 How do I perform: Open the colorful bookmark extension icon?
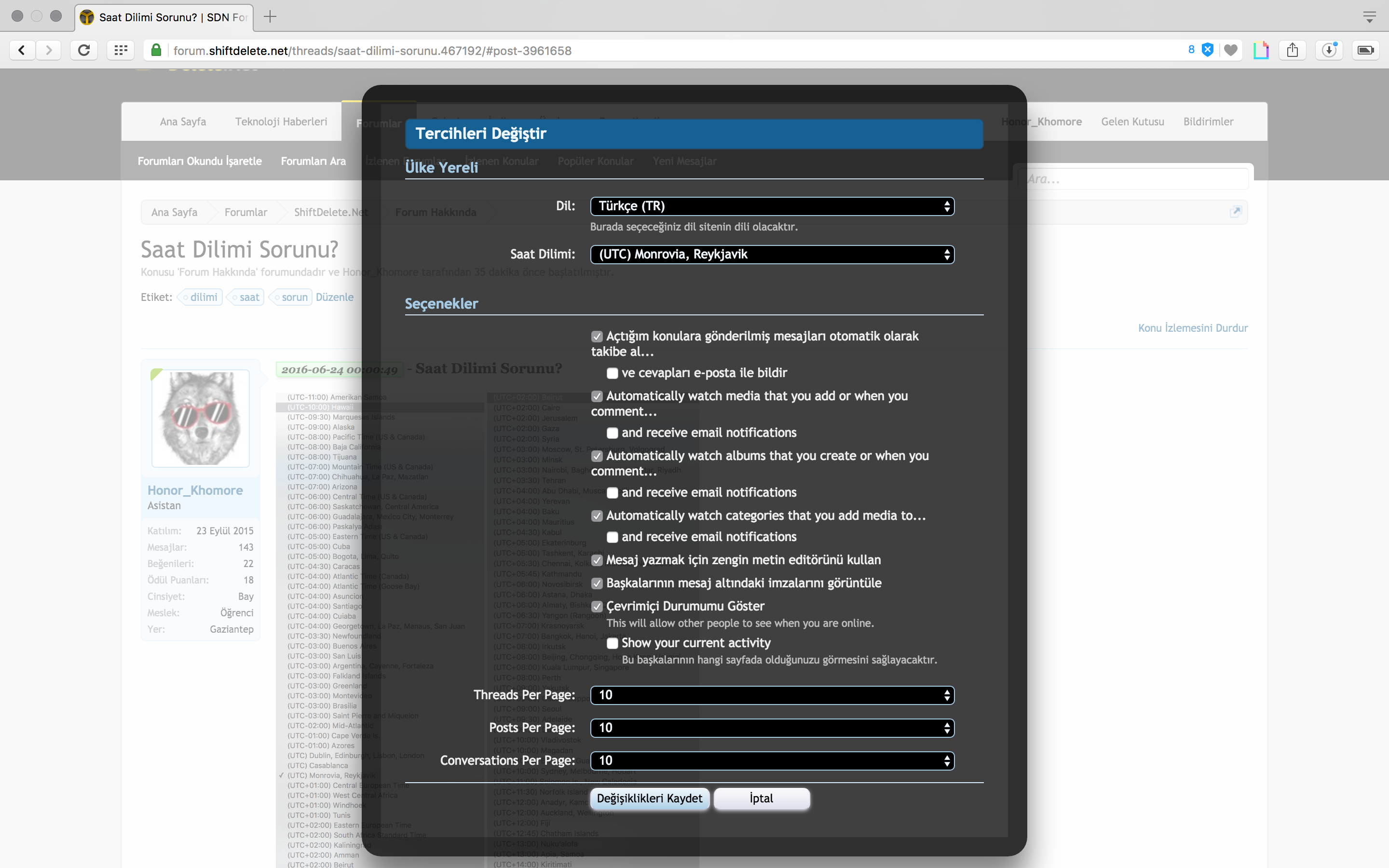(x=1261, y=51)
